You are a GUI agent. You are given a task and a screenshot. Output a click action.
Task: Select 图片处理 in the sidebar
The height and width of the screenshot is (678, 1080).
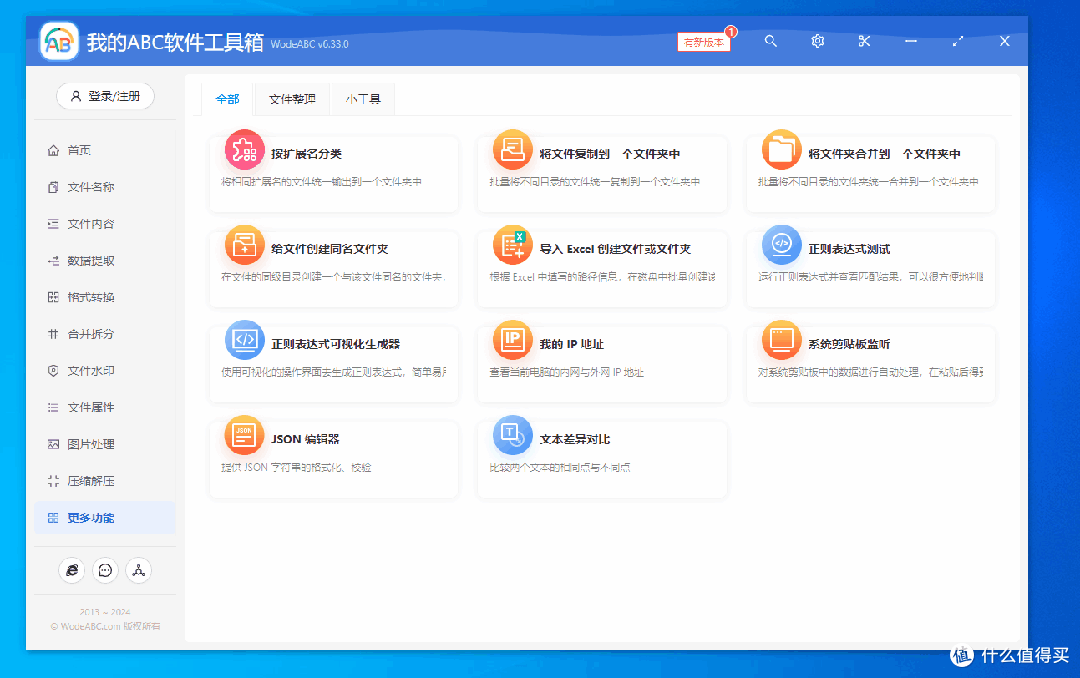(105, 444)
